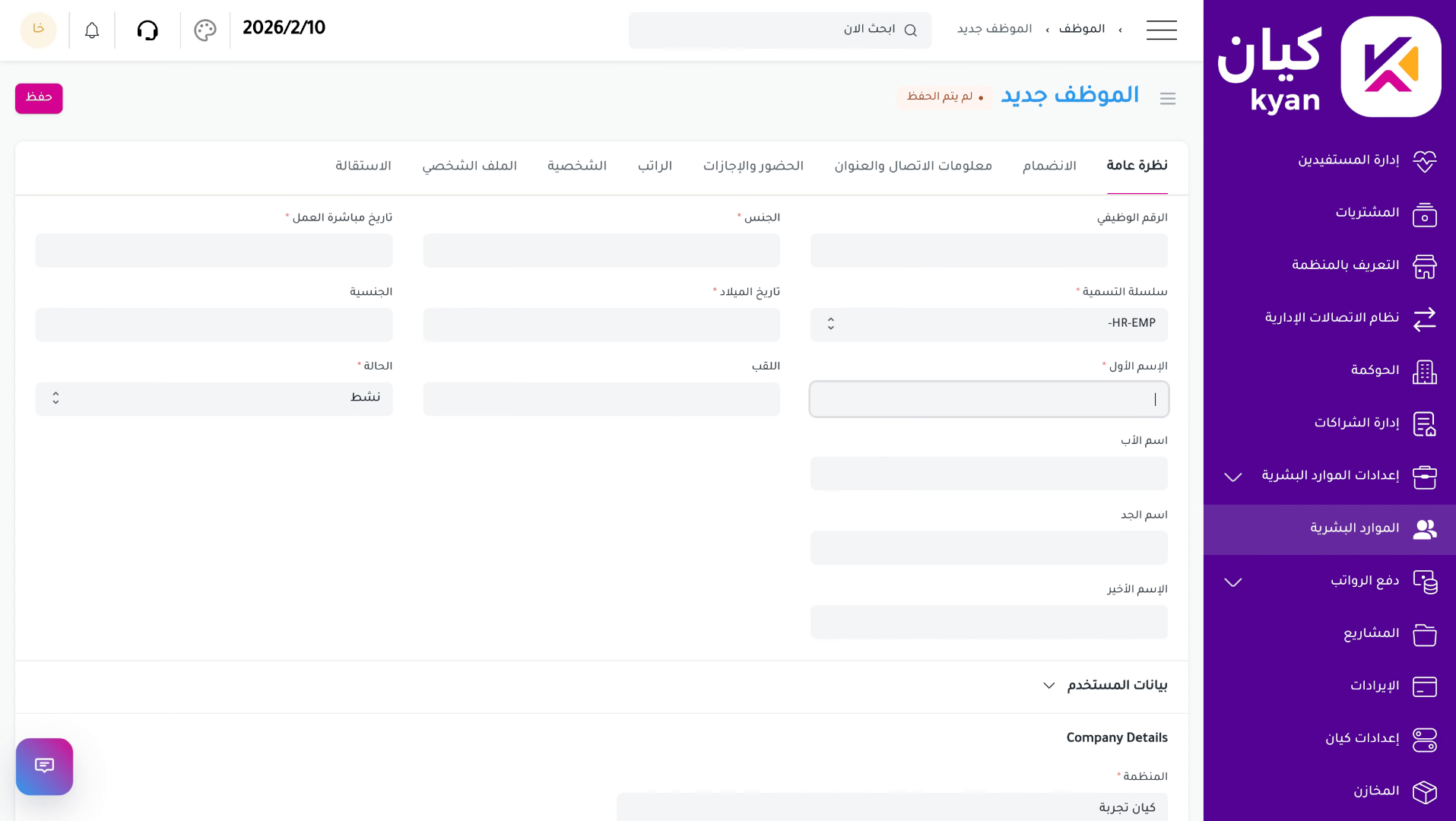Click the Kyan logo icon

[1391, 67]
